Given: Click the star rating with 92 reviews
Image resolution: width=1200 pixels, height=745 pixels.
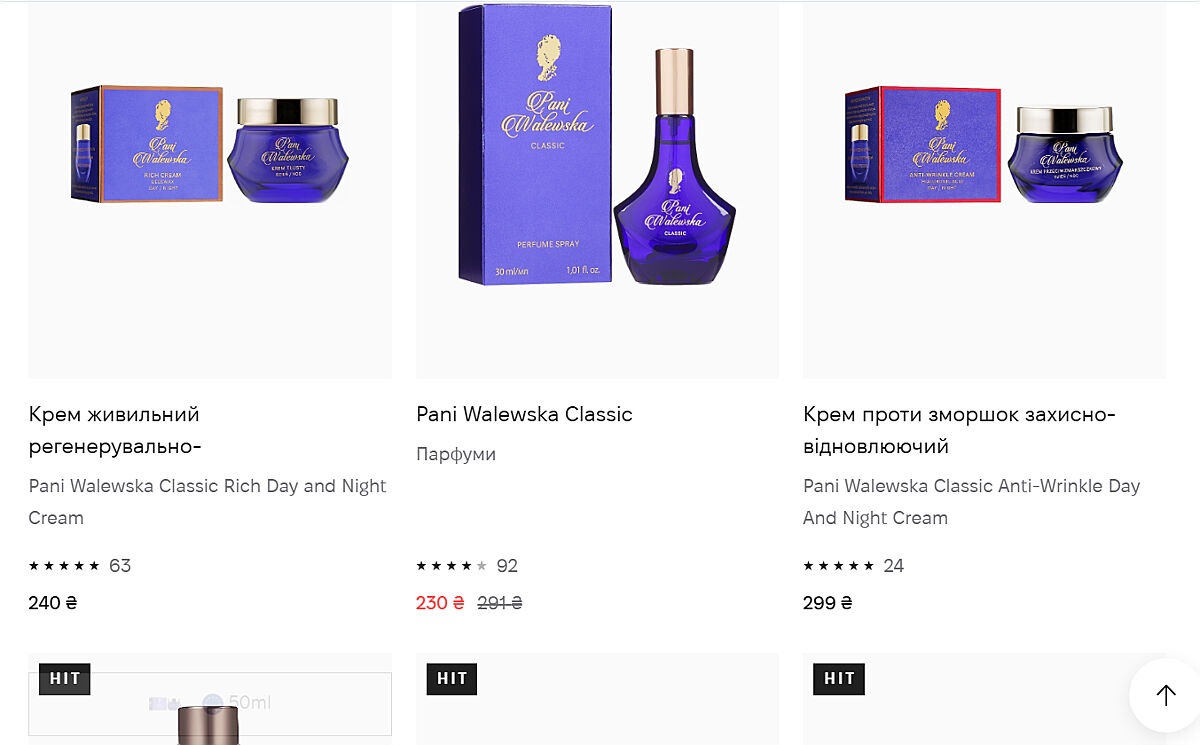Looking at the screenshot, I should click(452, 566).
